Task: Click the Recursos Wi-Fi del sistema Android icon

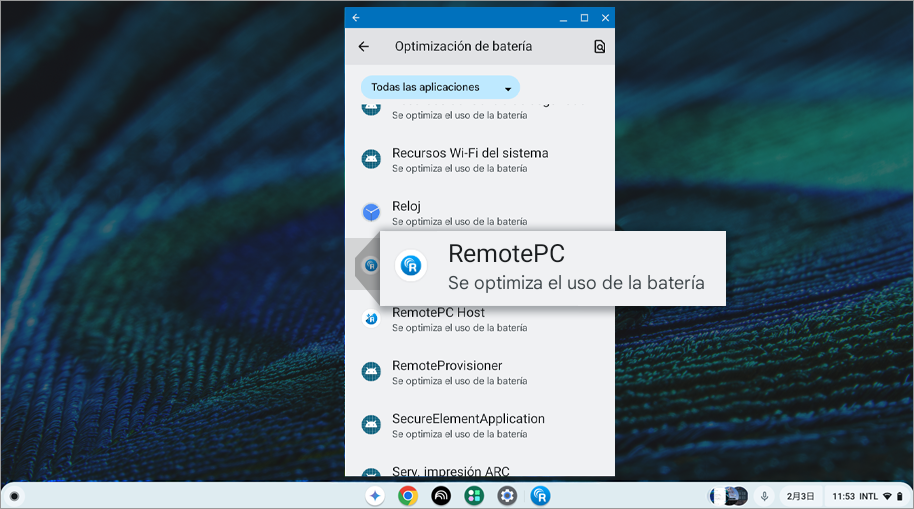Action: click(371, 159)
